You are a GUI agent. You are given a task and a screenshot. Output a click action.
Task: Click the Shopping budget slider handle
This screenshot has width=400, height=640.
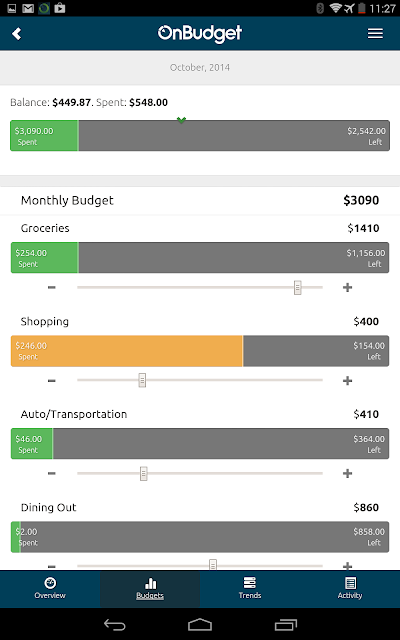click(142, 380)
